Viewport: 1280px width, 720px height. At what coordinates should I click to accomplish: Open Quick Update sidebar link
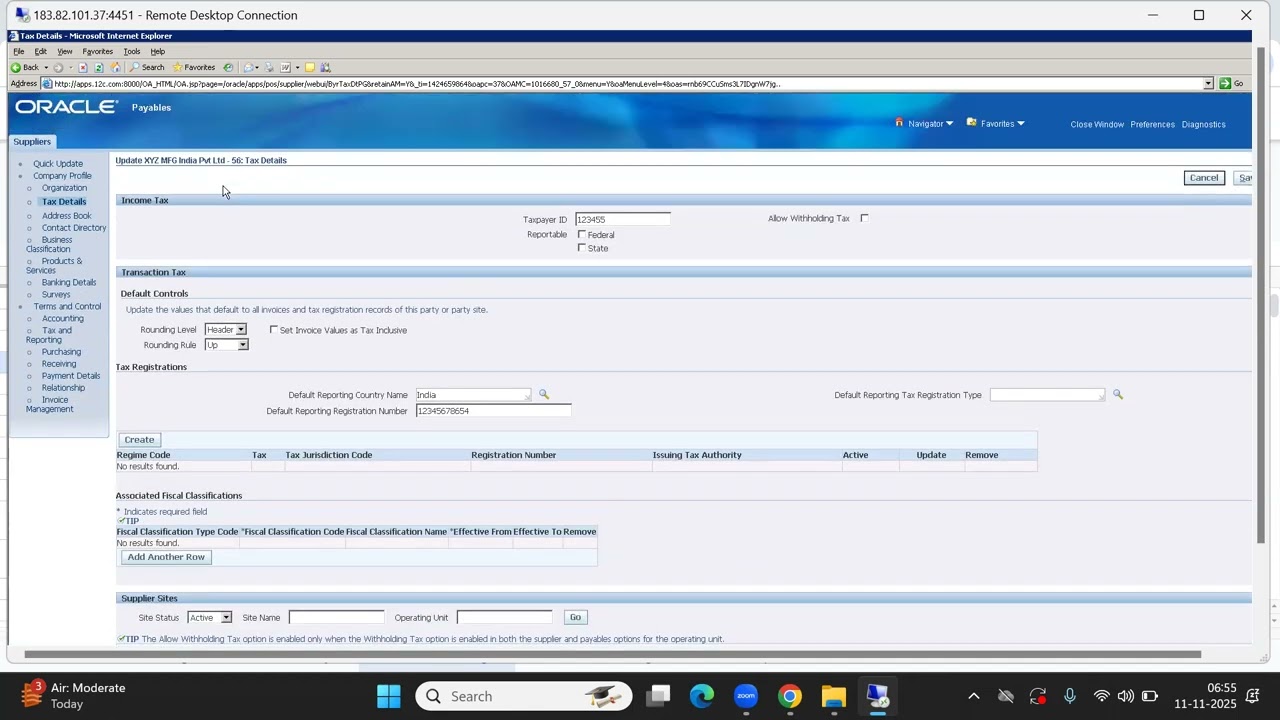58,163
